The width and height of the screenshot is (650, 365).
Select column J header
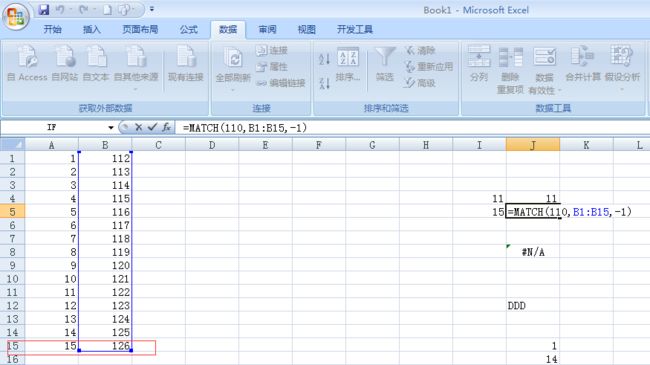point(533,145)
